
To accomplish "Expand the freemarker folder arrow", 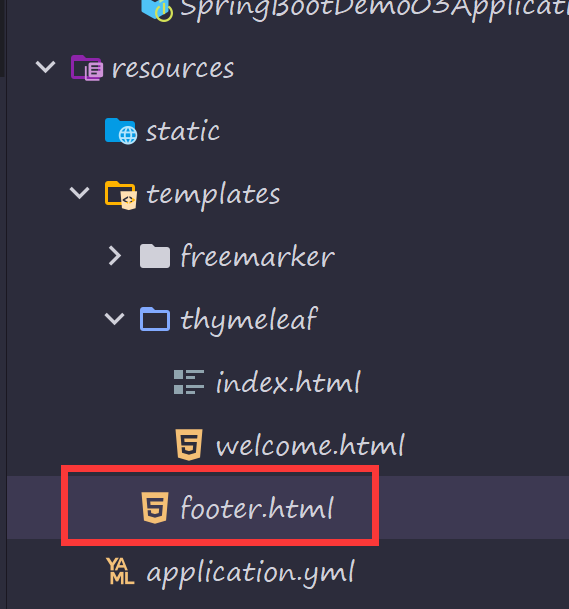I will point(115,256).
